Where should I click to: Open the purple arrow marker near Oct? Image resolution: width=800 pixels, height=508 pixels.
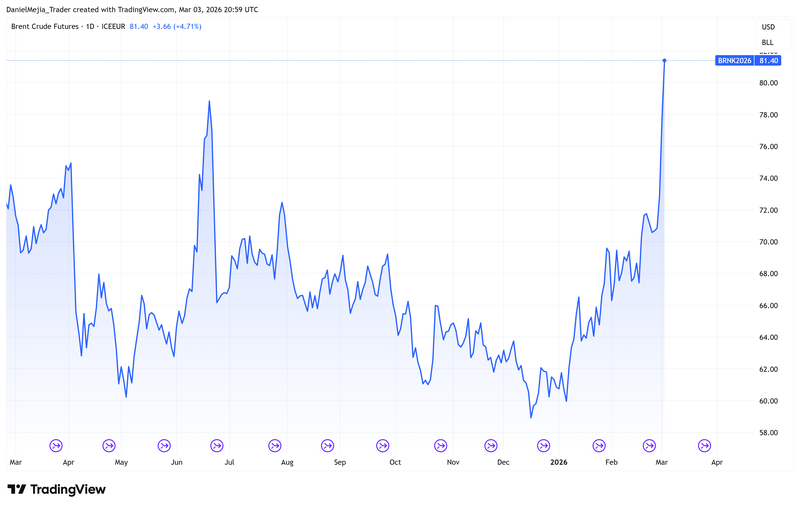382,446
